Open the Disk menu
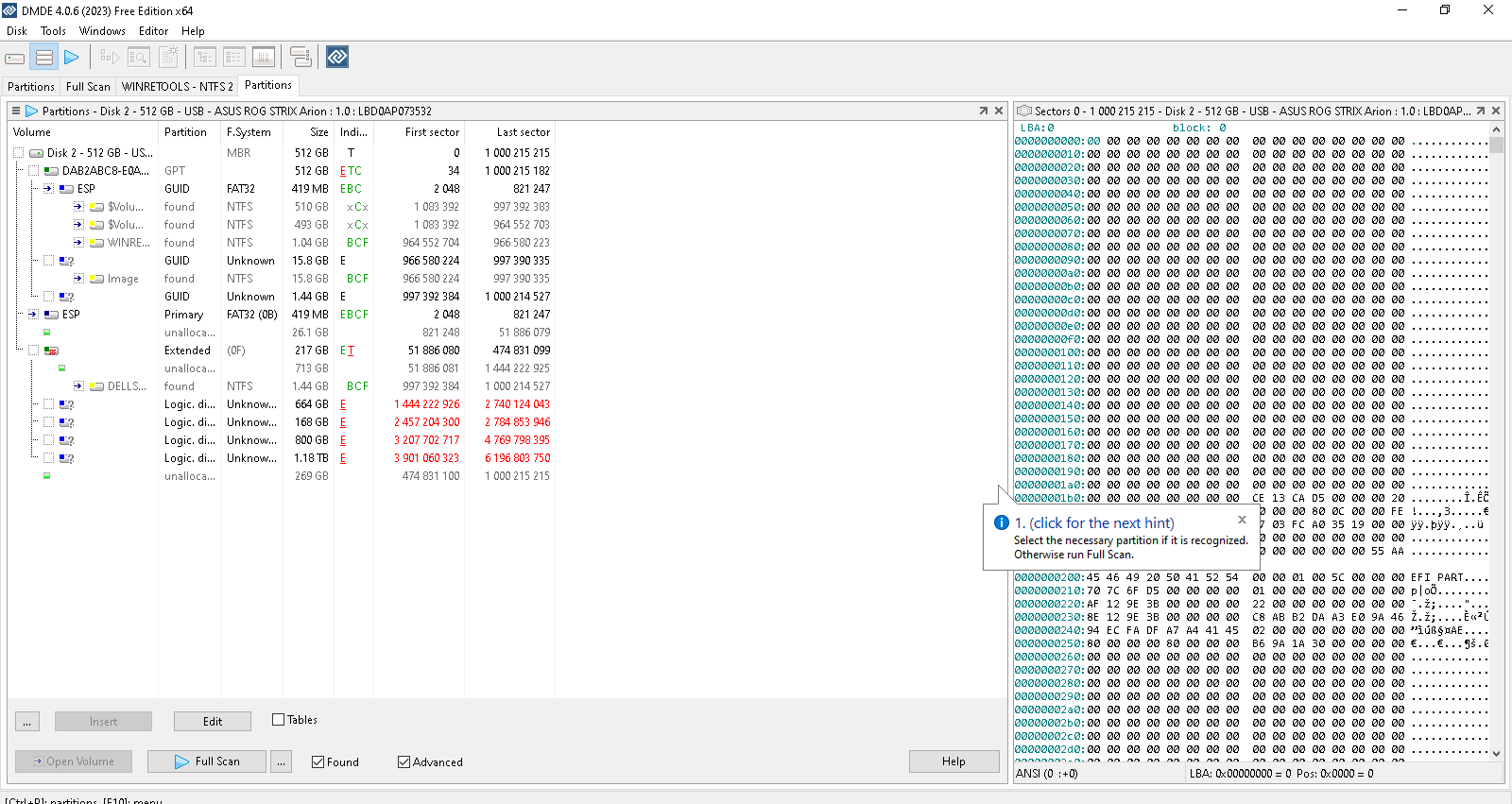 tap(17, 31)
